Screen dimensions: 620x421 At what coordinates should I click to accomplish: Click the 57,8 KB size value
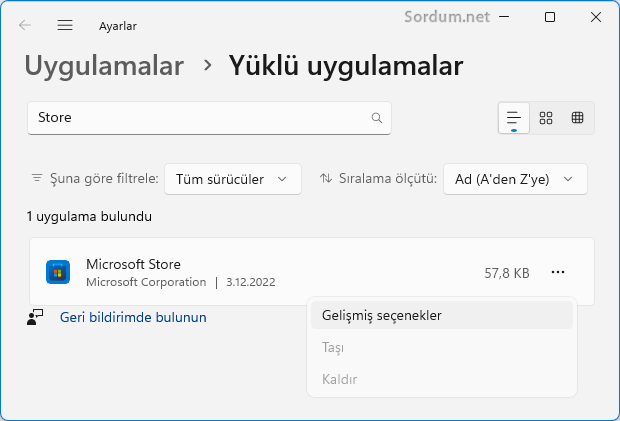507,273
